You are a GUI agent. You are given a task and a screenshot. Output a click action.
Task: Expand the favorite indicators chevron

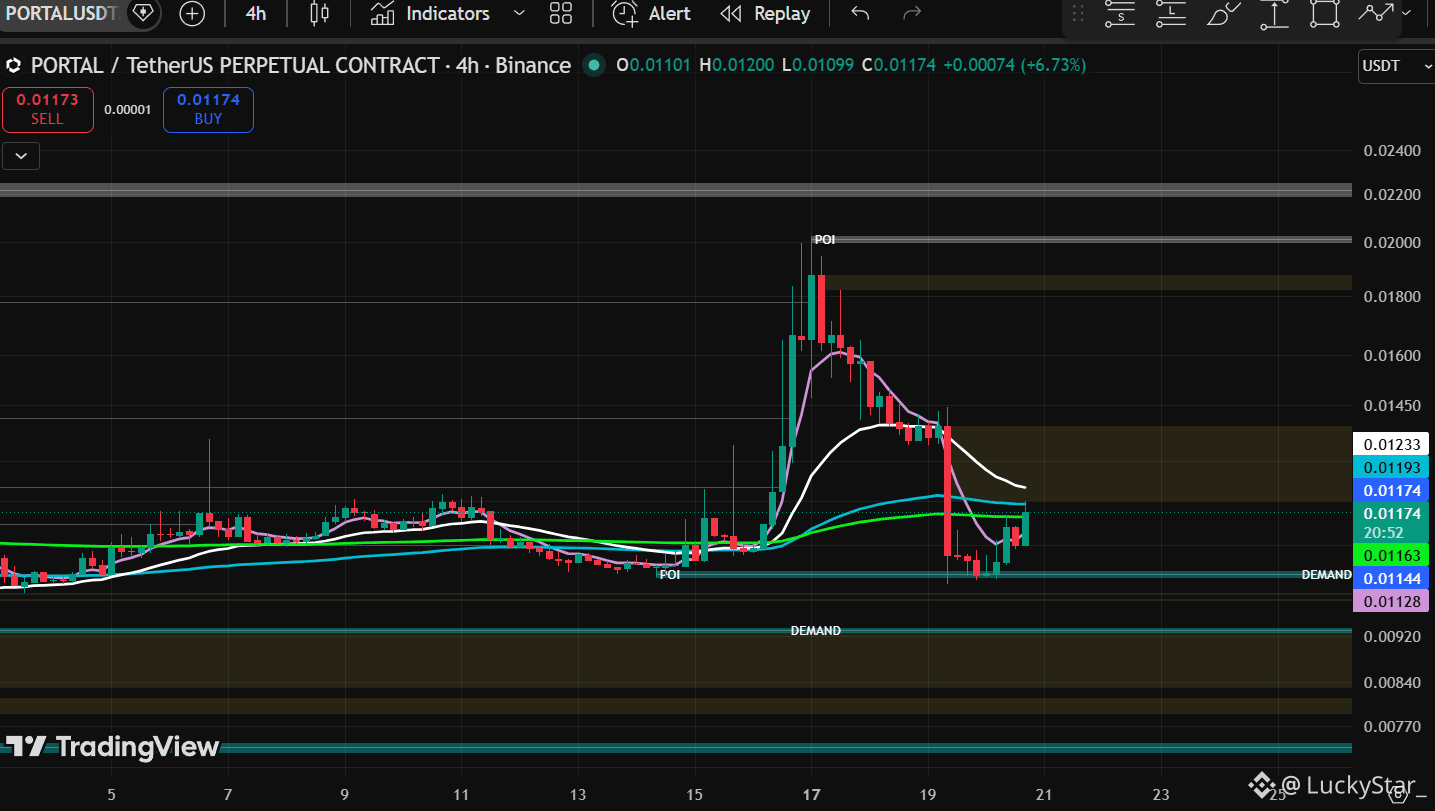(x=519, y=14)
